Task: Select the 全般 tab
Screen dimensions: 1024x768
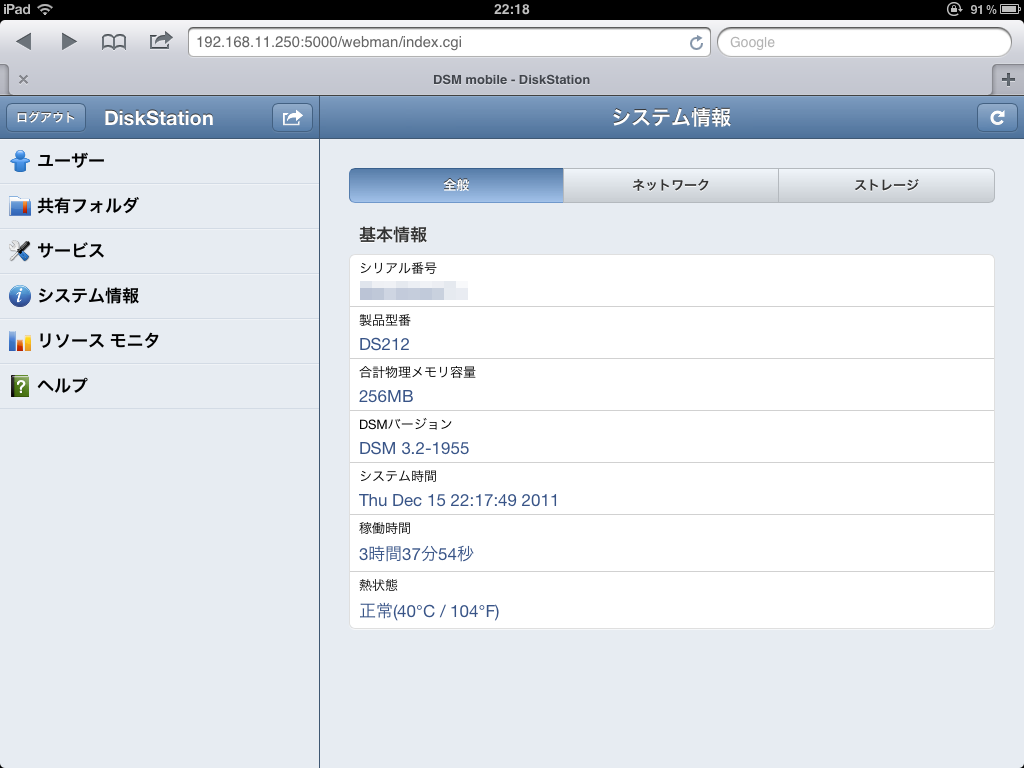Action: 456,185
